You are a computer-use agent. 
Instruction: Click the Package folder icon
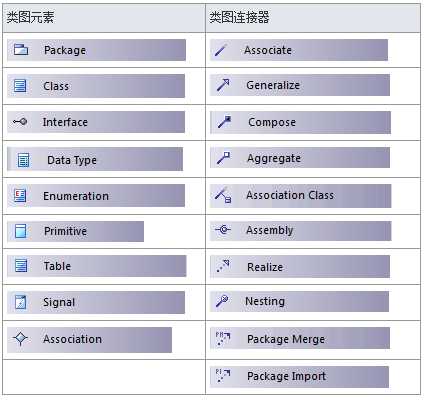21,50
